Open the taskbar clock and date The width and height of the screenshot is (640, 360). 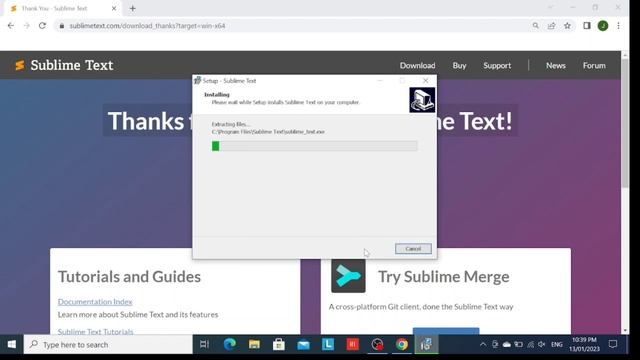tap(584, 344)
